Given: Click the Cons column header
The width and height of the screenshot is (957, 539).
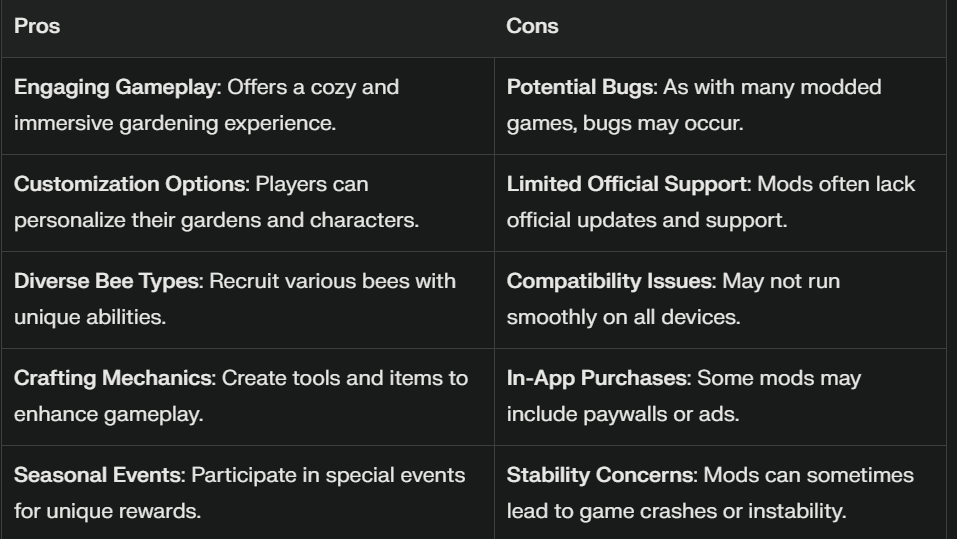Looking at the screenshot, I should point(532,26).
